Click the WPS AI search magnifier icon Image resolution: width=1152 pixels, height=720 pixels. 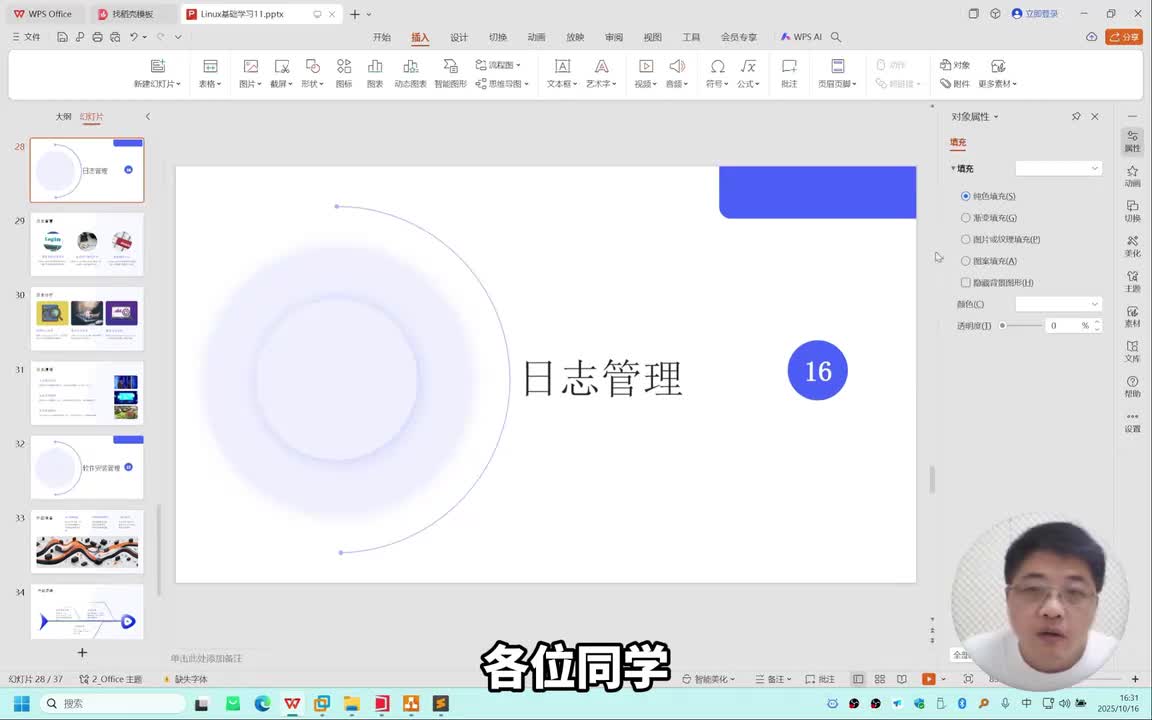(x=836, y=37)
